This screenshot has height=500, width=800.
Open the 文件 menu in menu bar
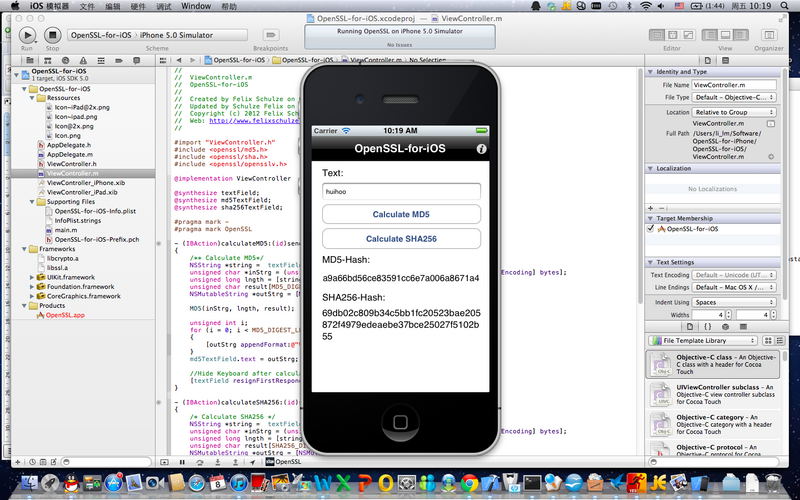pyautogui.click(x=87, y=6)
